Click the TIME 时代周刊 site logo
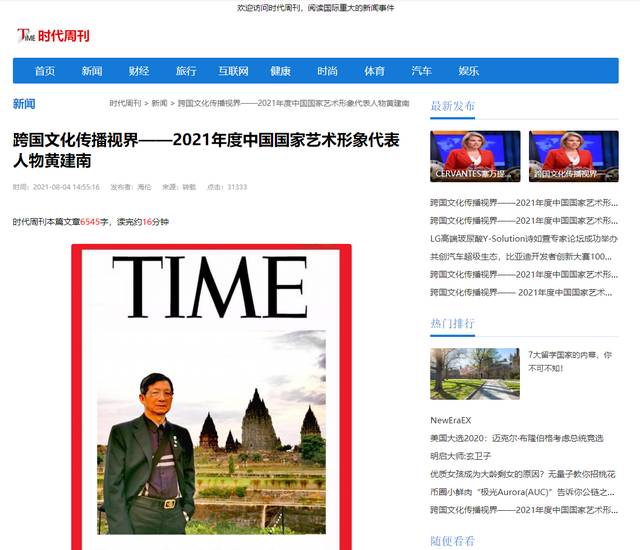This screenshot has width=640, height=550. point(54,35)
